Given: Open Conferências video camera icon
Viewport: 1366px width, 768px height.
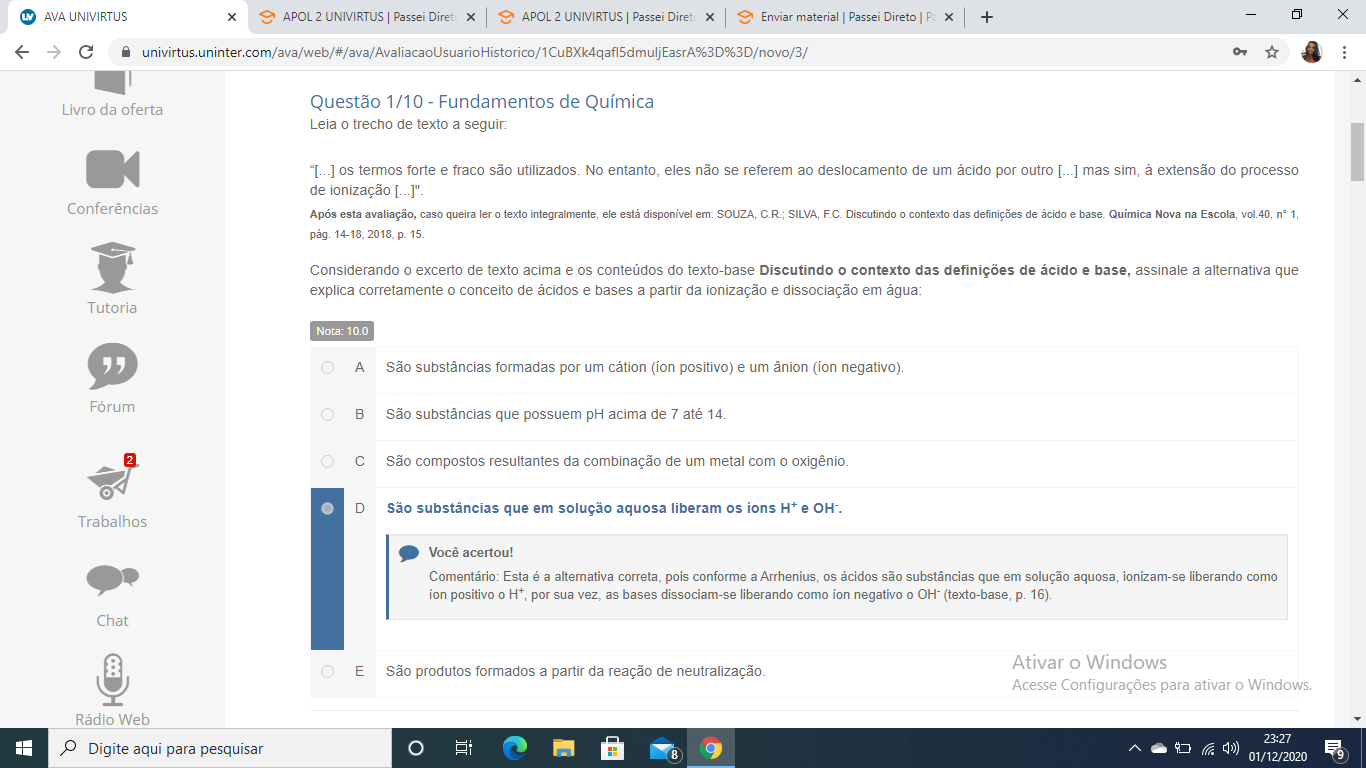Looking at the screenshot, I should (112, 169).
